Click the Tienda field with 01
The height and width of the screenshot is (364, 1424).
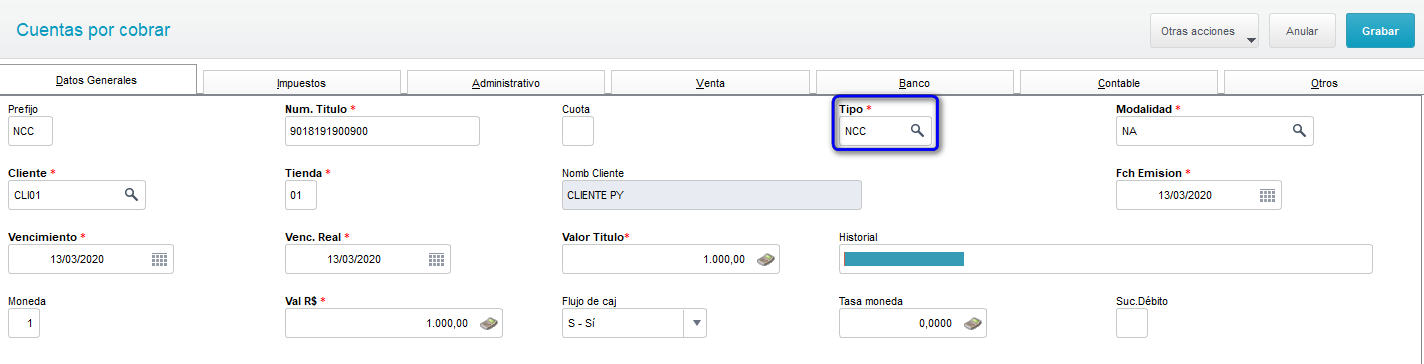pyautogui.click(x=301, y=195)
